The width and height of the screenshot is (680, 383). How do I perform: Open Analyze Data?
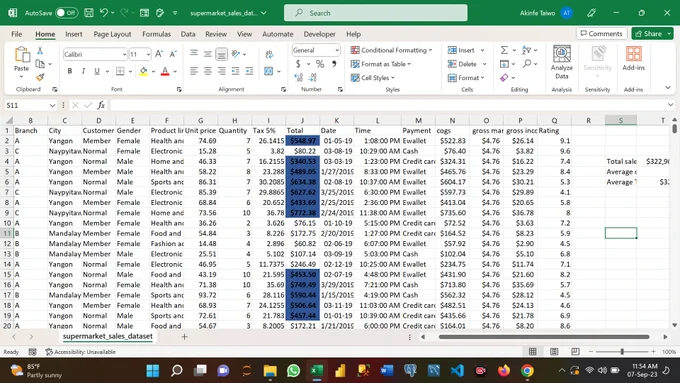(x=562, y=63)
